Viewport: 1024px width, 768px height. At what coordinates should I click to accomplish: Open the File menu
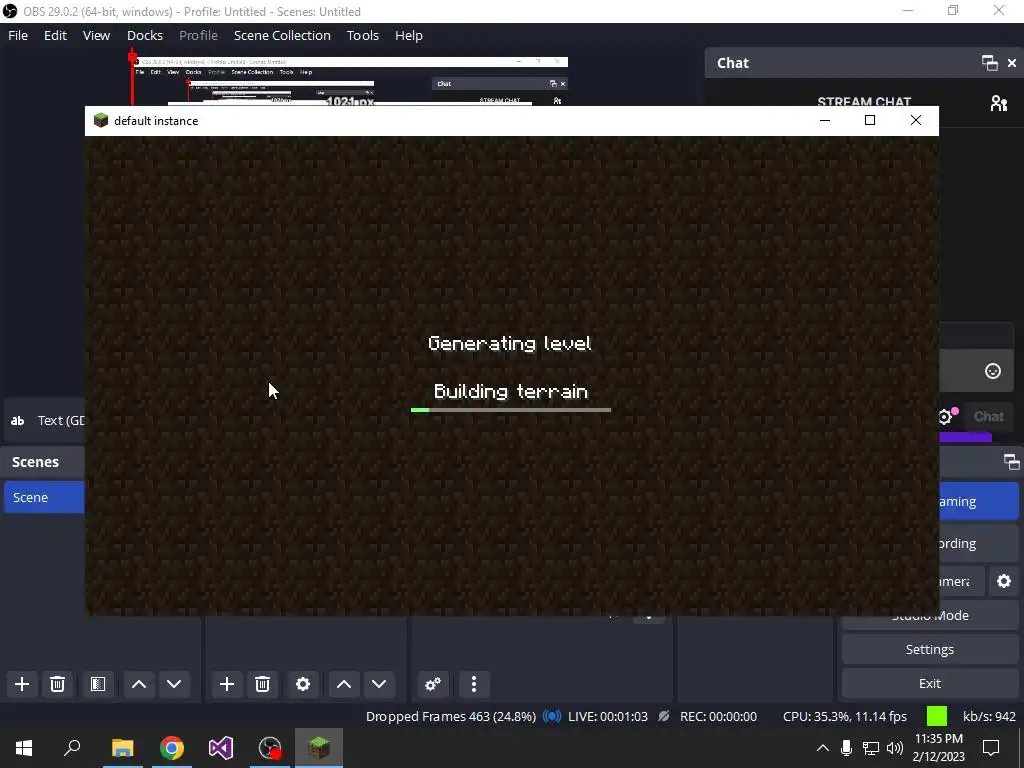18,35
